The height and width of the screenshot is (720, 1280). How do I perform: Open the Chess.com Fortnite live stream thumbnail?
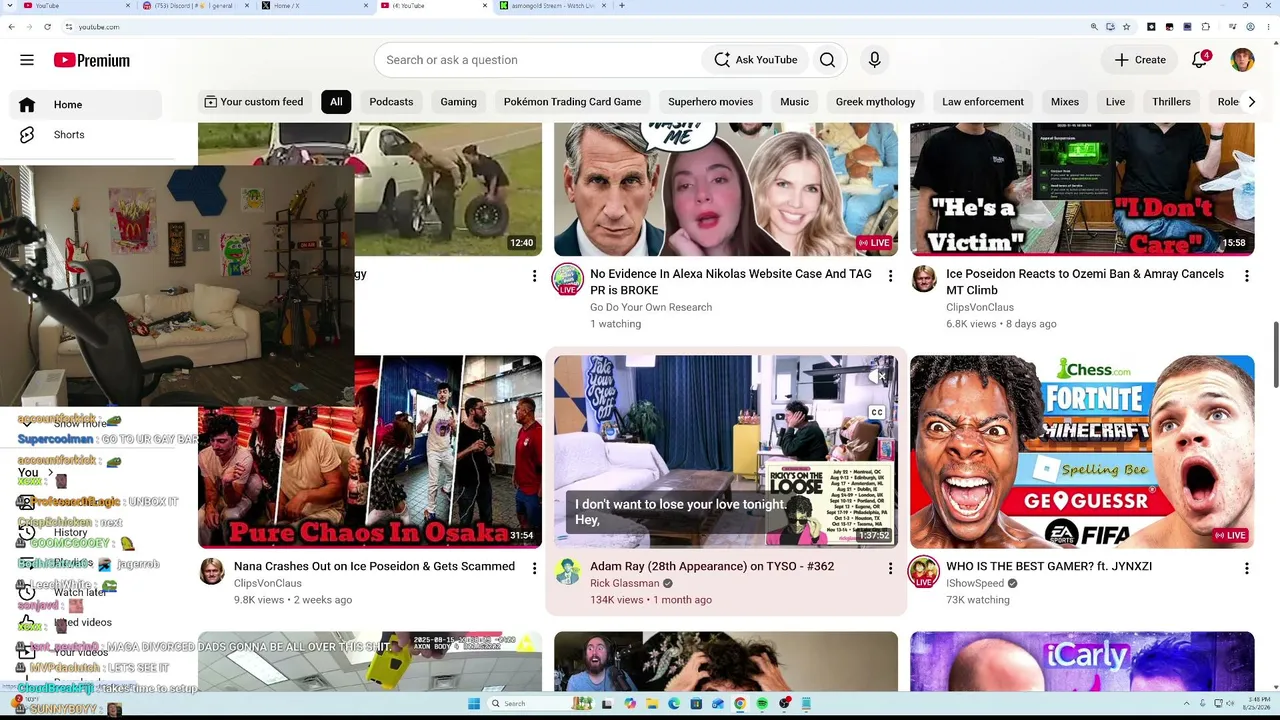(1082, 452)
